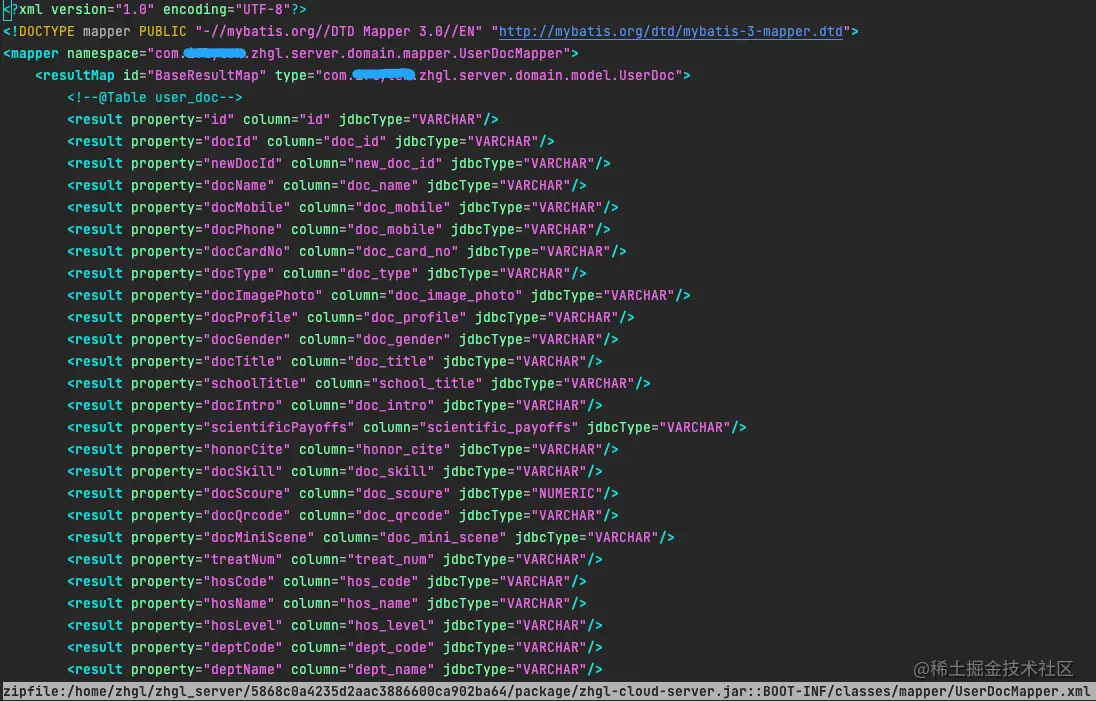The width and height of the screenshot is (1096, 701).
Task: Click the xml version declaration line
Action: pos(154,10)
